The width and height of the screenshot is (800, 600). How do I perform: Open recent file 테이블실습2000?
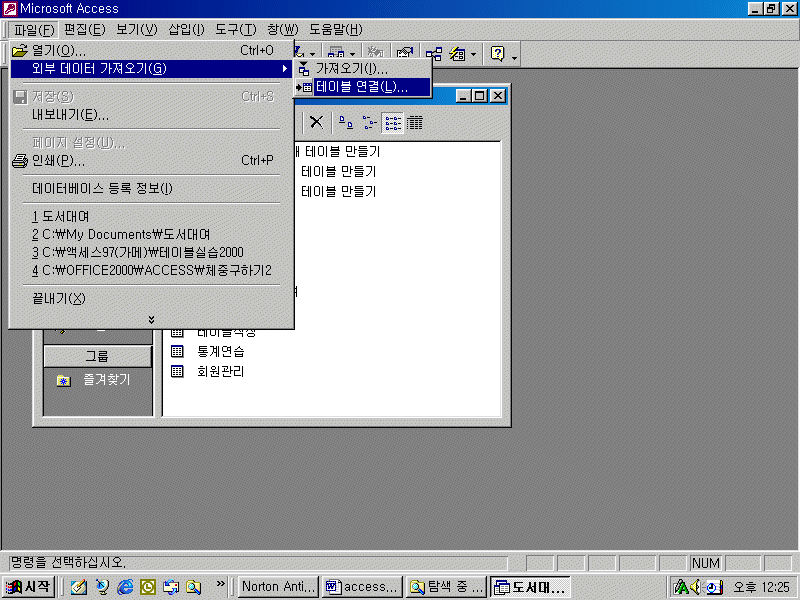152,253
